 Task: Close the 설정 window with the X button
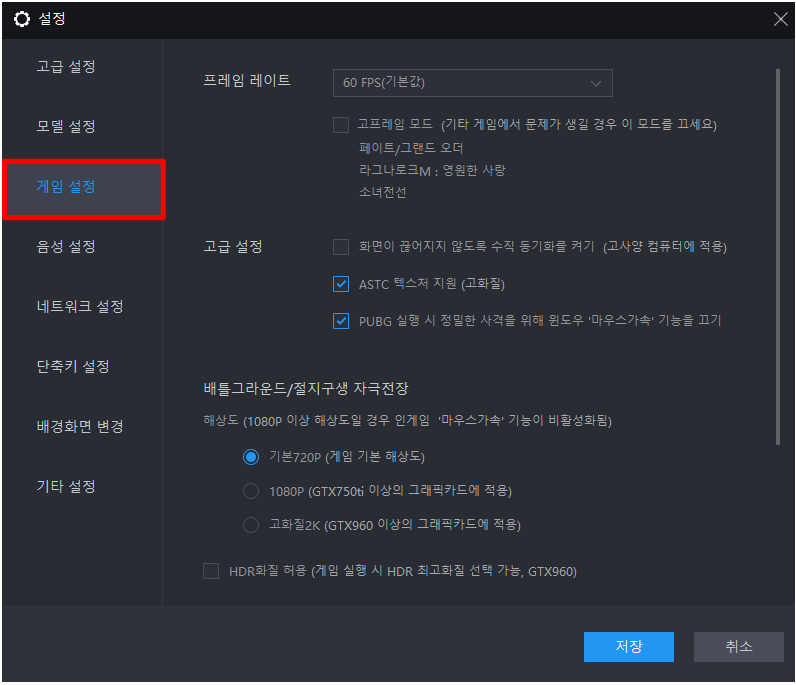click(780, 19)
